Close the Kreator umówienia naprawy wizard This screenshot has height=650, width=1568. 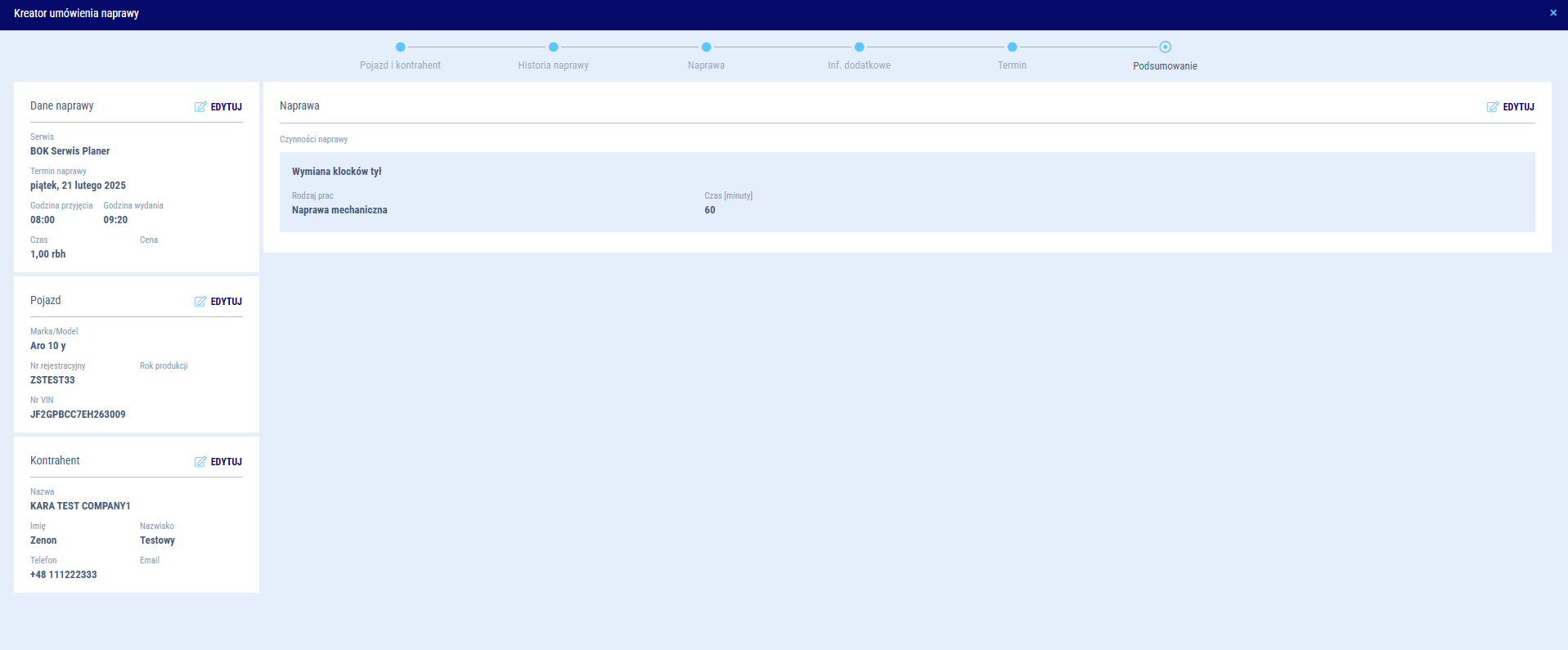point(1553,13)
